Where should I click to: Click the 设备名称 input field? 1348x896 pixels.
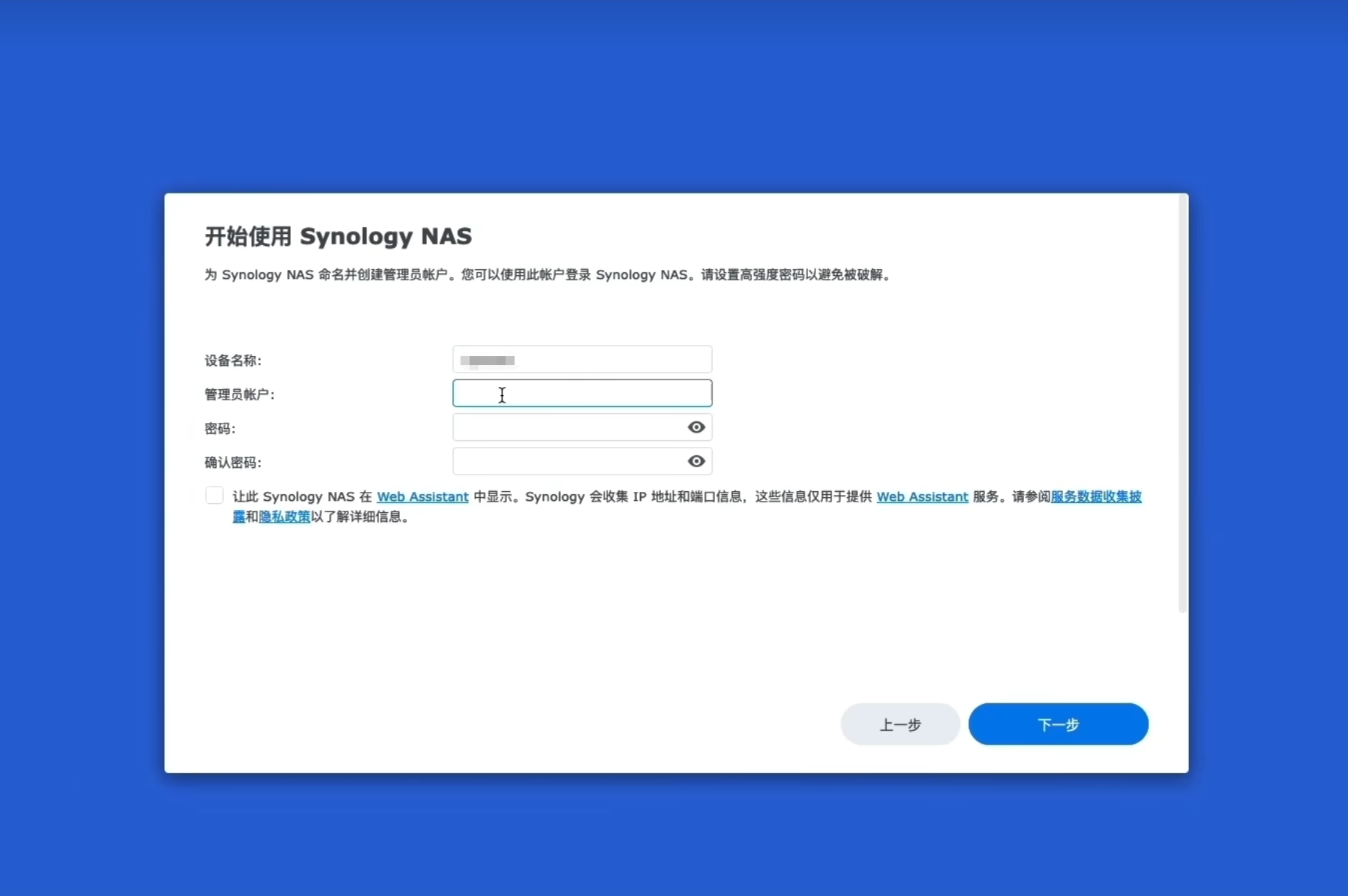tap(581, 360)
